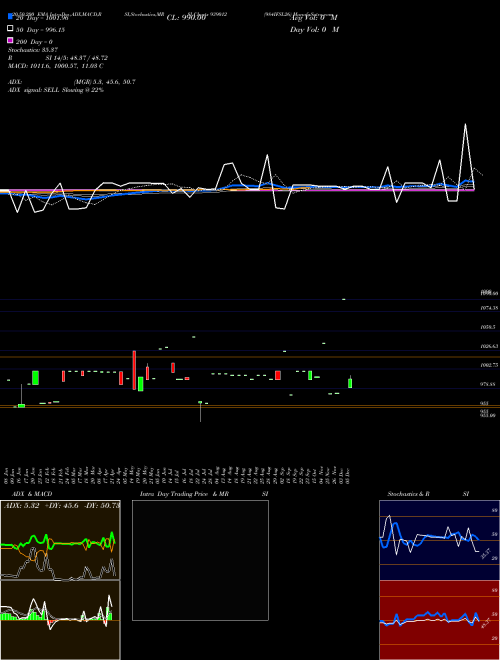Select the '200 Day = 0' legend text
Viewport: 500px width, 660px height.
tap(34, 42)
